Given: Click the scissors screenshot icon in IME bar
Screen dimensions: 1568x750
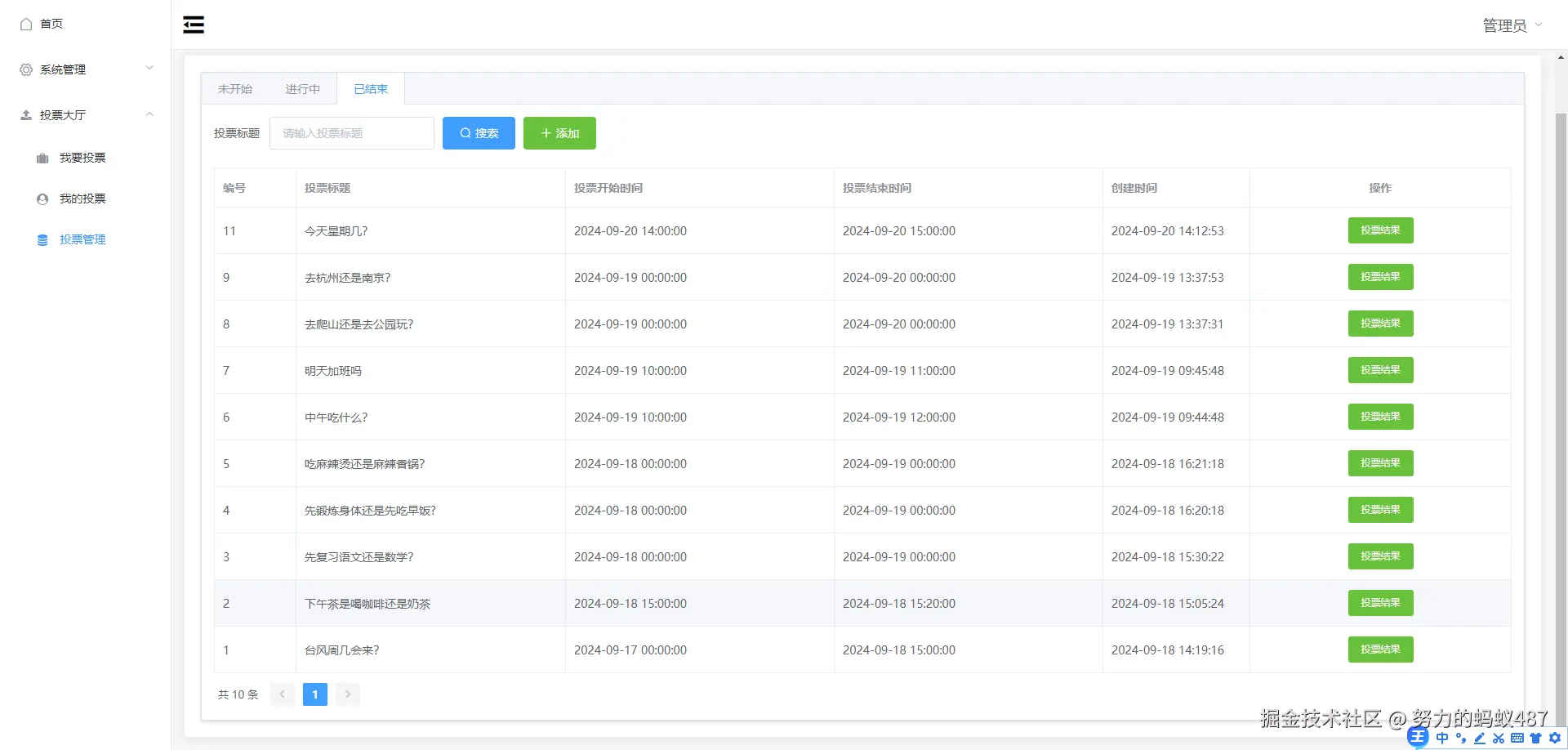Looking at the screenshot, I should 1499,738.
